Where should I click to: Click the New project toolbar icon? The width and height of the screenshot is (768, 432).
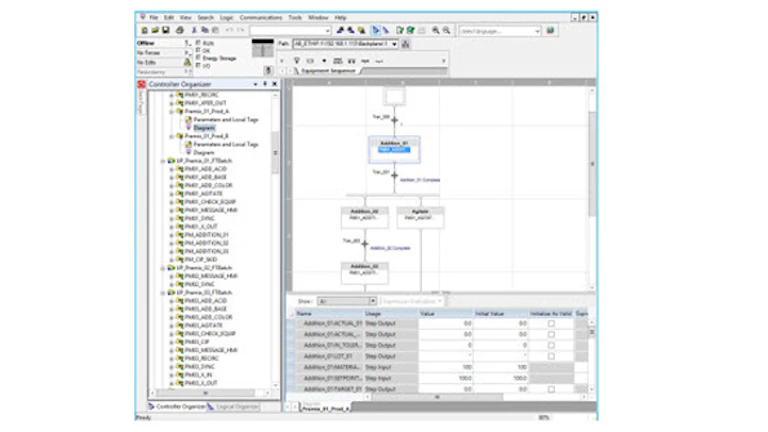tap(144, 30)
